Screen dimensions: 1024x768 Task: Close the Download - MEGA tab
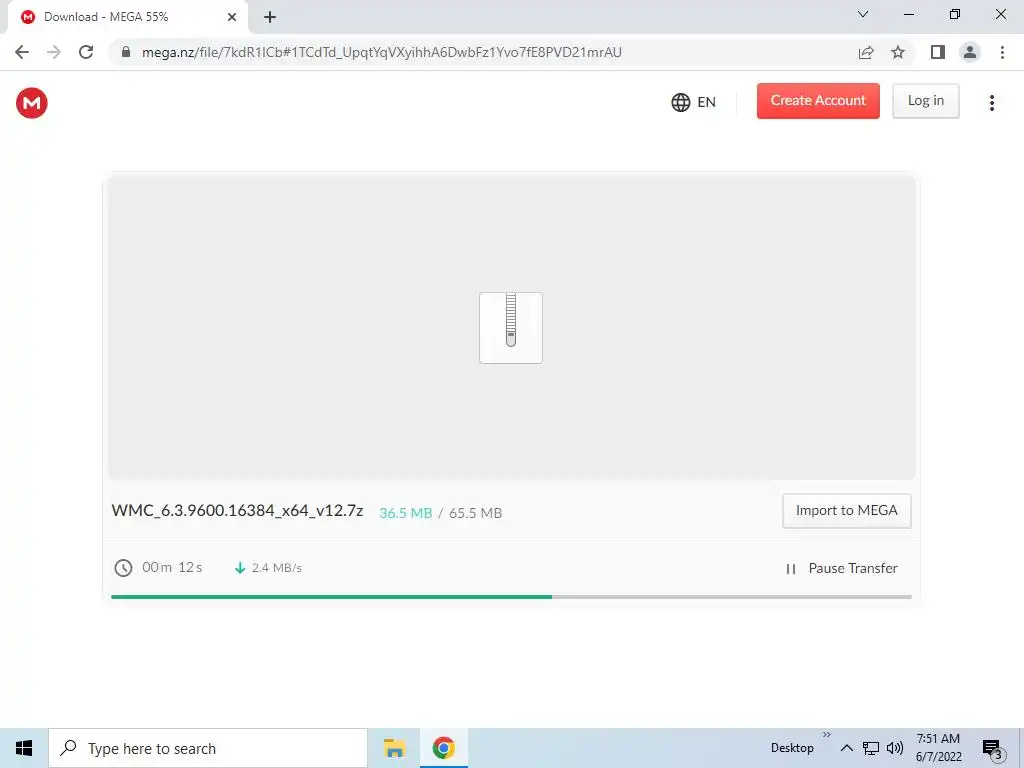click(x=232, y=17)
